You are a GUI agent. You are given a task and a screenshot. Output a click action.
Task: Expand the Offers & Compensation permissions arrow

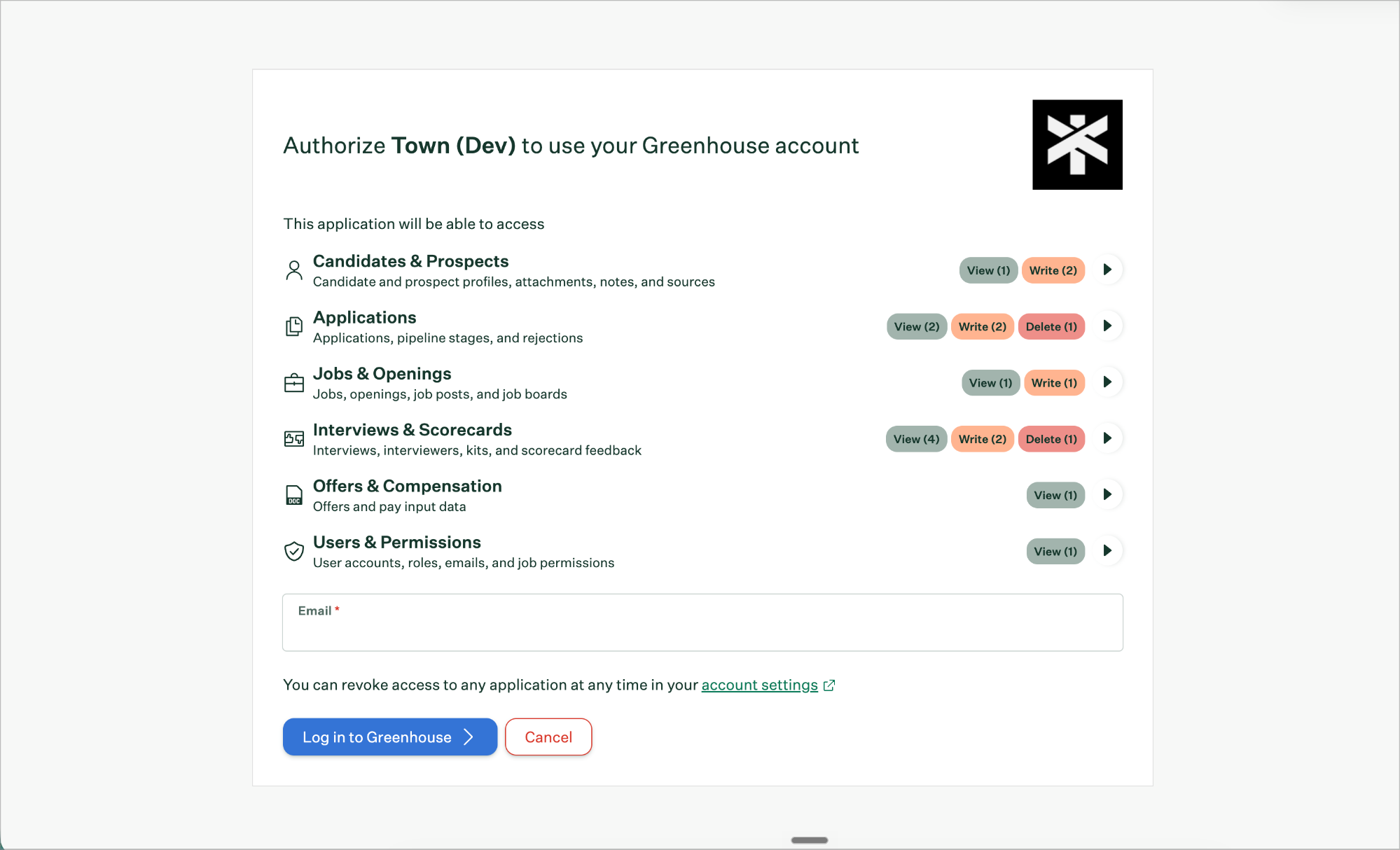tap(1107, 494)
